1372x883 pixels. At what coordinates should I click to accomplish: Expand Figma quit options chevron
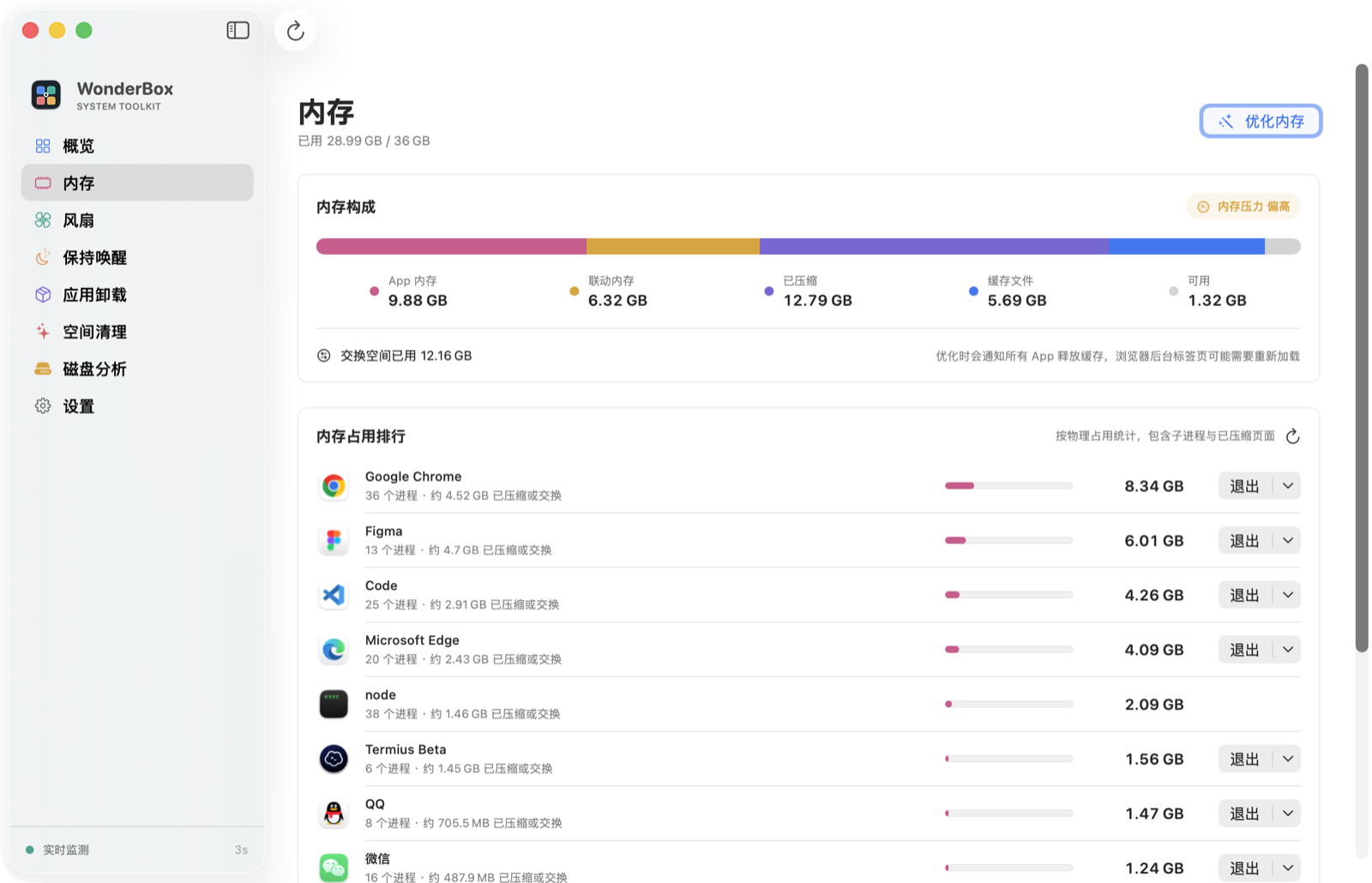click(x=1287, y=540)
